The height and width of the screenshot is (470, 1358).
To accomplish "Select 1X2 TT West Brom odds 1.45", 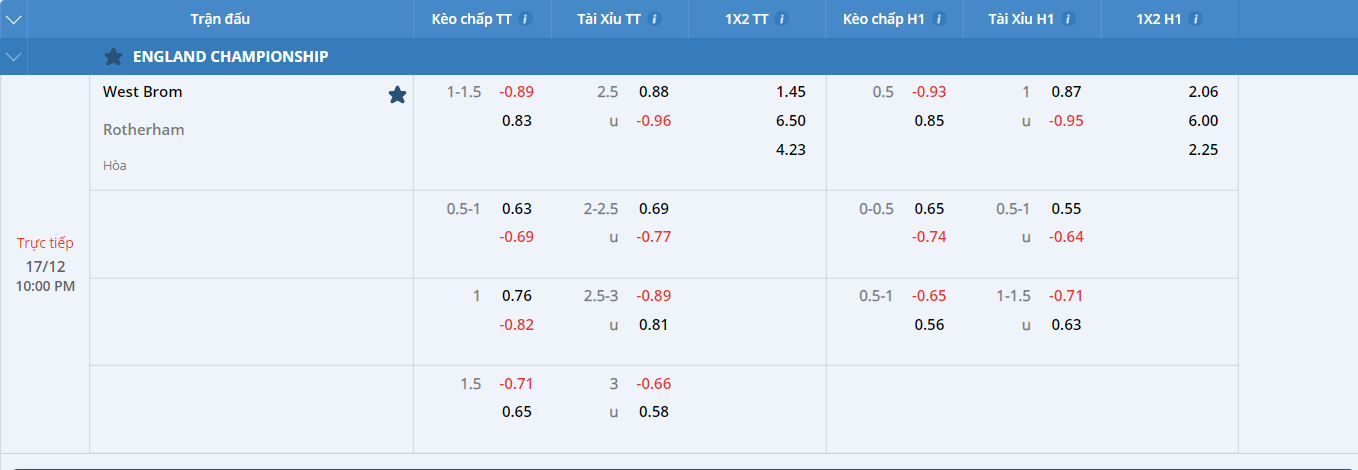I will tap(790, 92).
